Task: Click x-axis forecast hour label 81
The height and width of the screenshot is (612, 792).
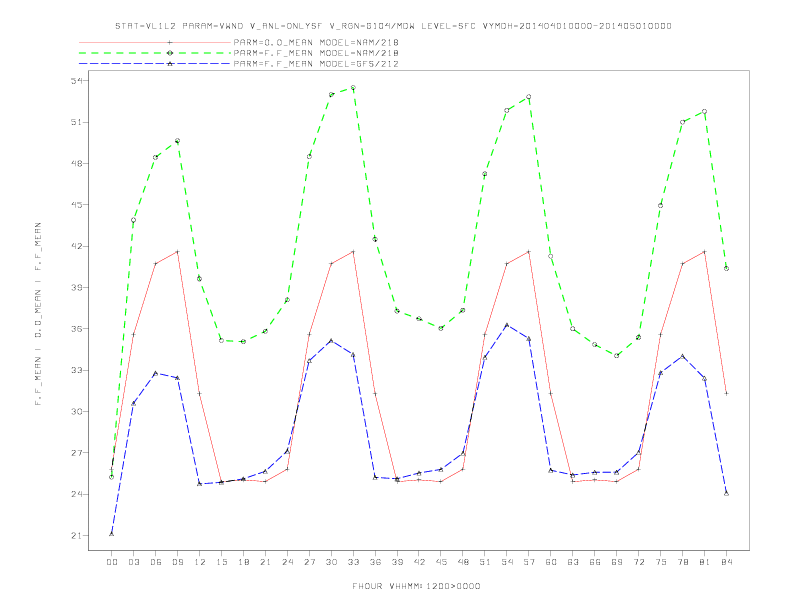Action: coord(705,562)
